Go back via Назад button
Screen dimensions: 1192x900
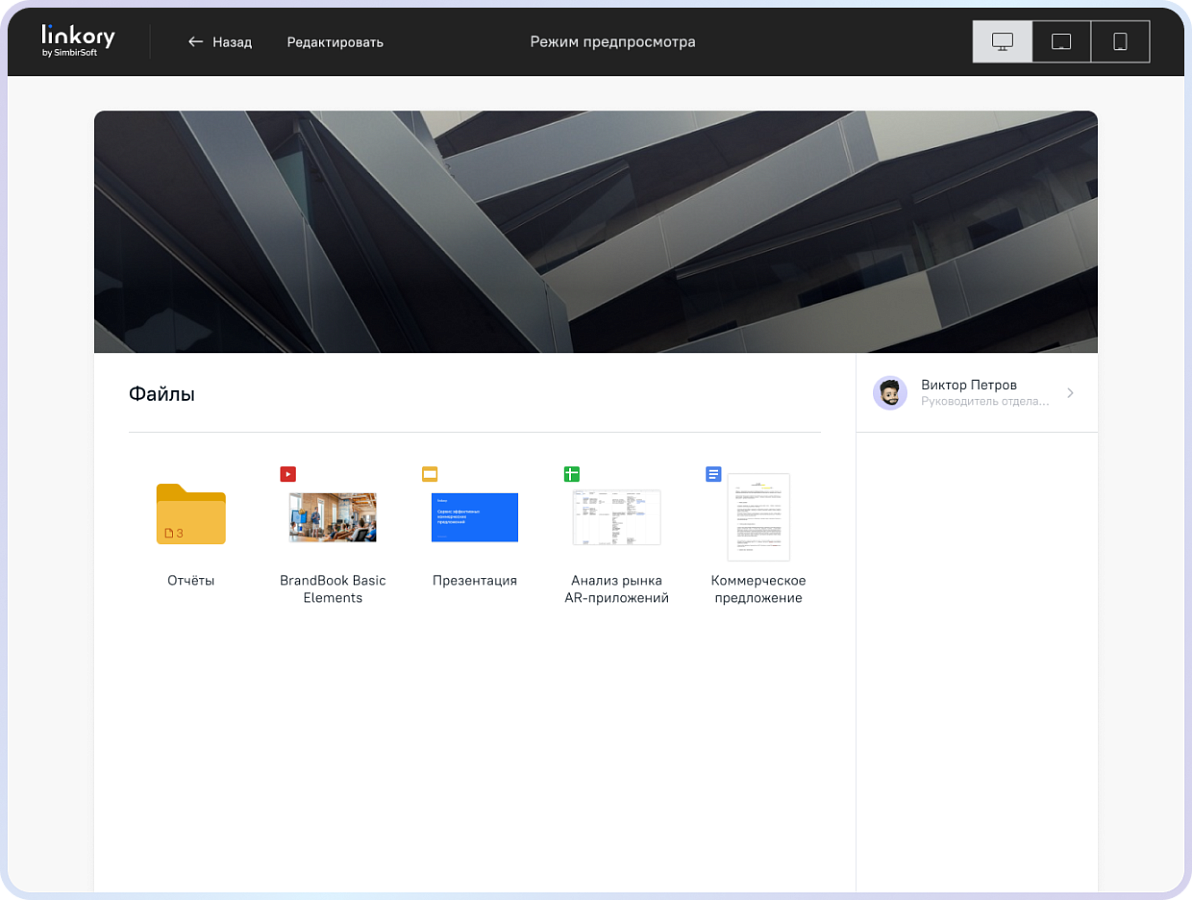[x=220, y=42]
